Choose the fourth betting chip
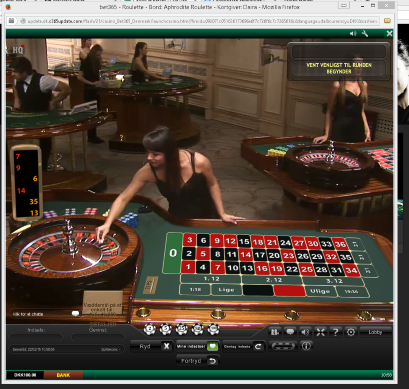The width and height of the screenshot is (409, 389). click(x=197, y=329)
